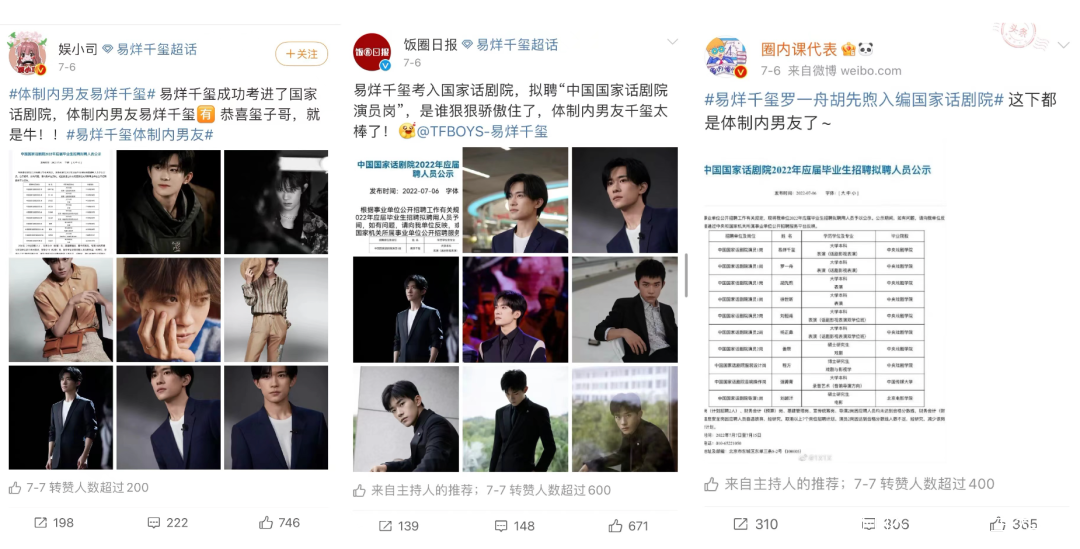Click the scrollbar beside the middle post
Viewport: 1080px width, 549px height.
click(686, 276)
